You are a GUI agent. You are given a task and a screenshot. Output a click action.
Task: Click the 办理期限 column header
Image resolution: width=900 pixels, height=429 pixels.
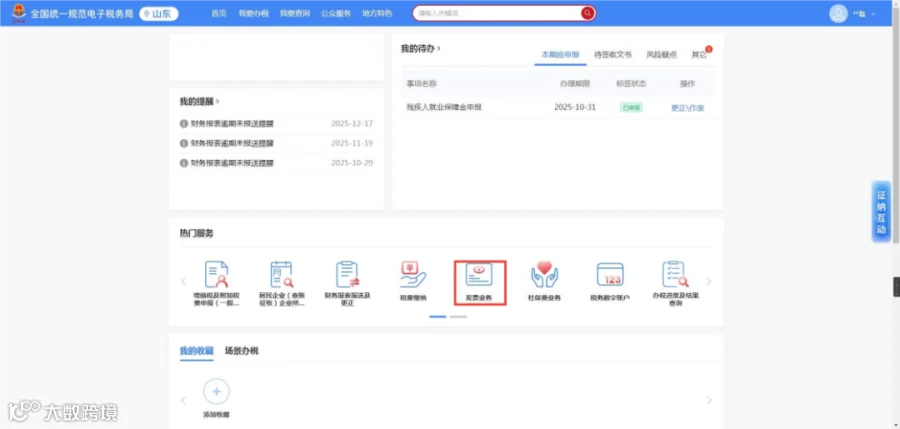tap(575, 84)
